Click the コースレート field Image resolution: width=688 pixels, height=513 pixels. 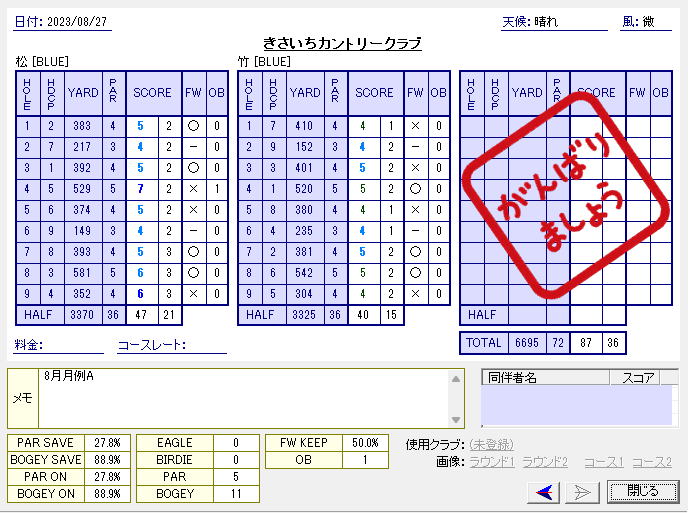tap(172, 345)
